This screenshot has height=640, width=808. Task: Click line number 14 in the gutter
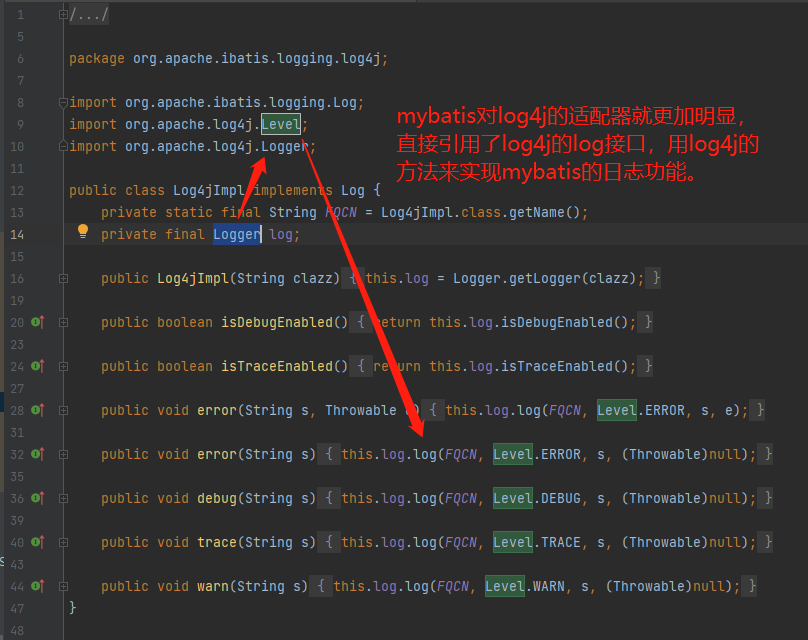[x=17, y=234]
